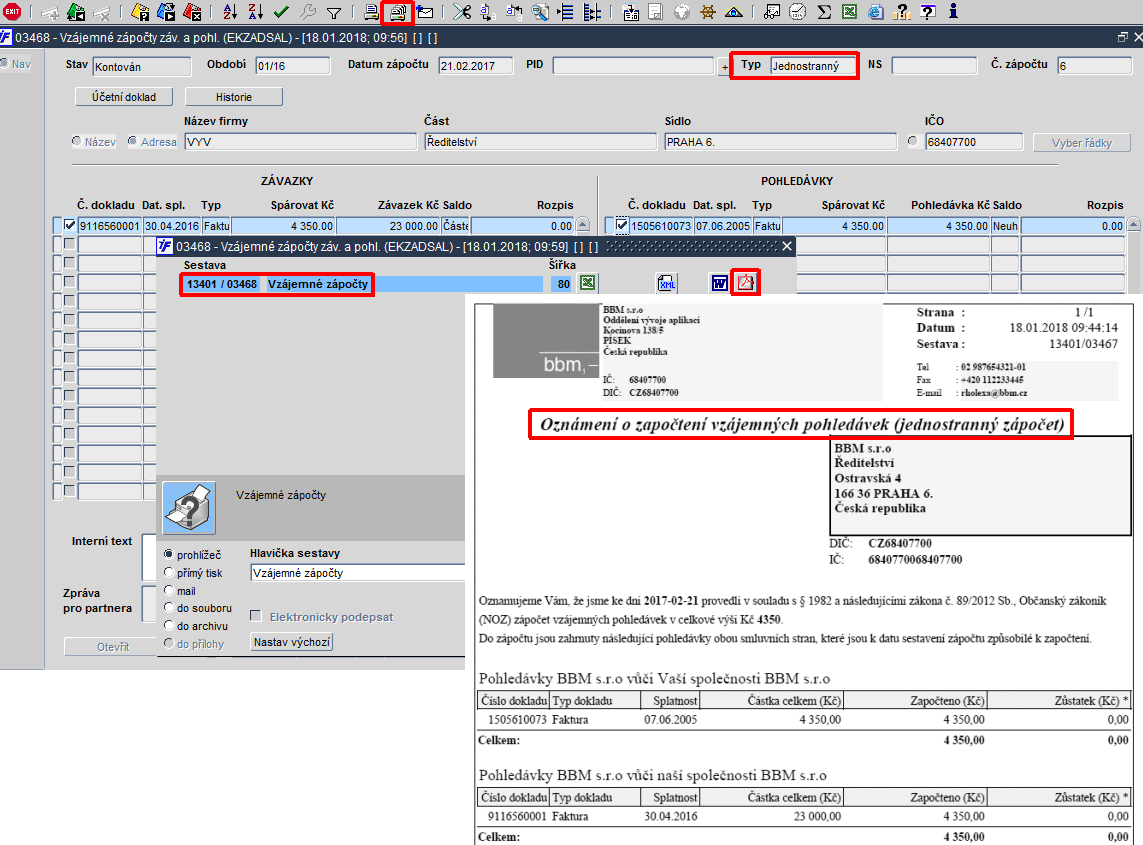Click the Internet Explorer icon in toolbar
Viewport: 1143px width, 845px height.
click(875, 12)
